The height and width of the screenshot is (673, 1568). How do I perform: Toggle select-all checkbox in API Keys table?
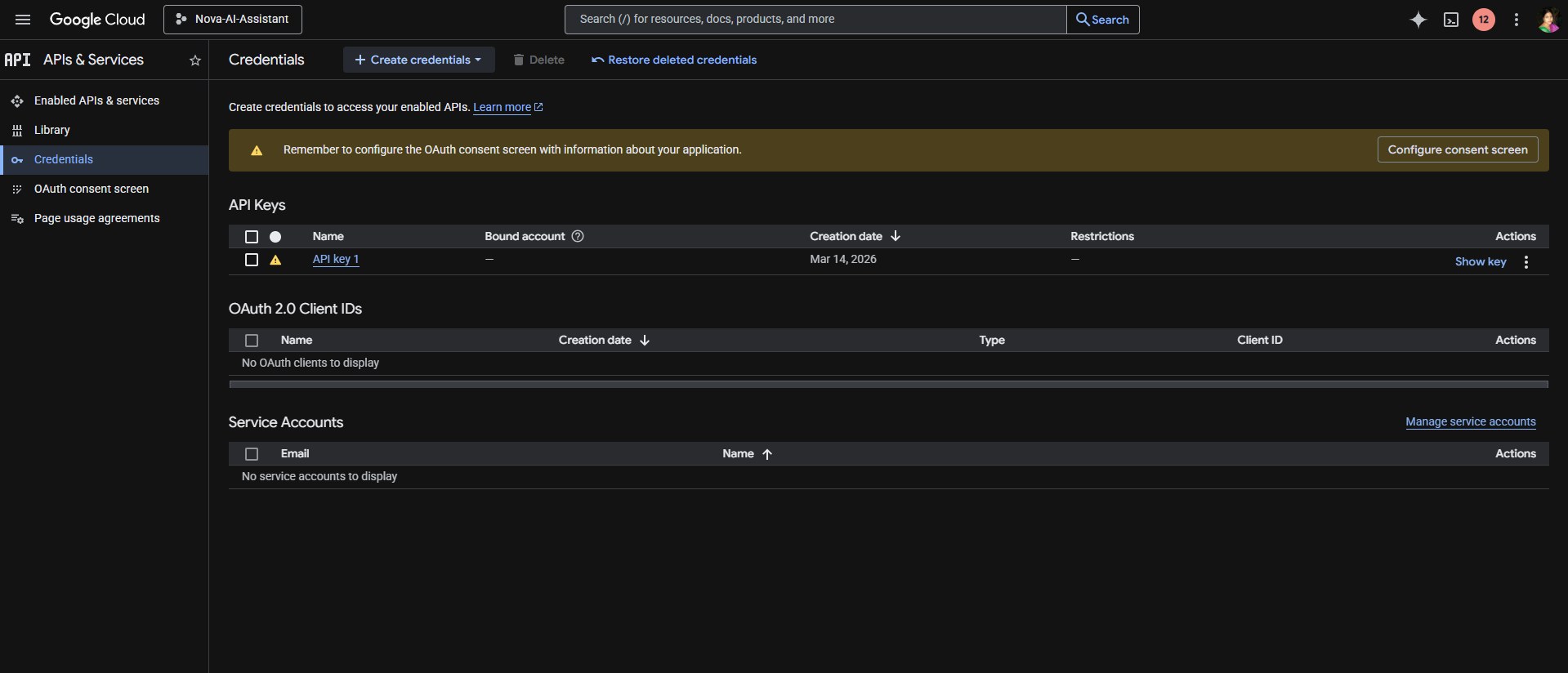[x=252, y=237]
